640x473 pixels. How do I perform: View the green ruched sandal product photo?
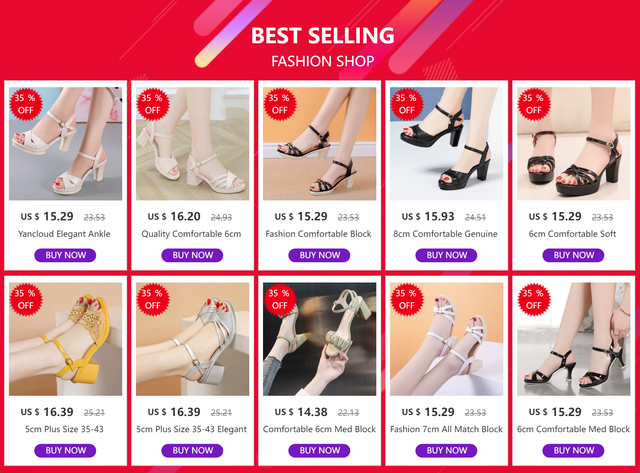tap(320, 339)
